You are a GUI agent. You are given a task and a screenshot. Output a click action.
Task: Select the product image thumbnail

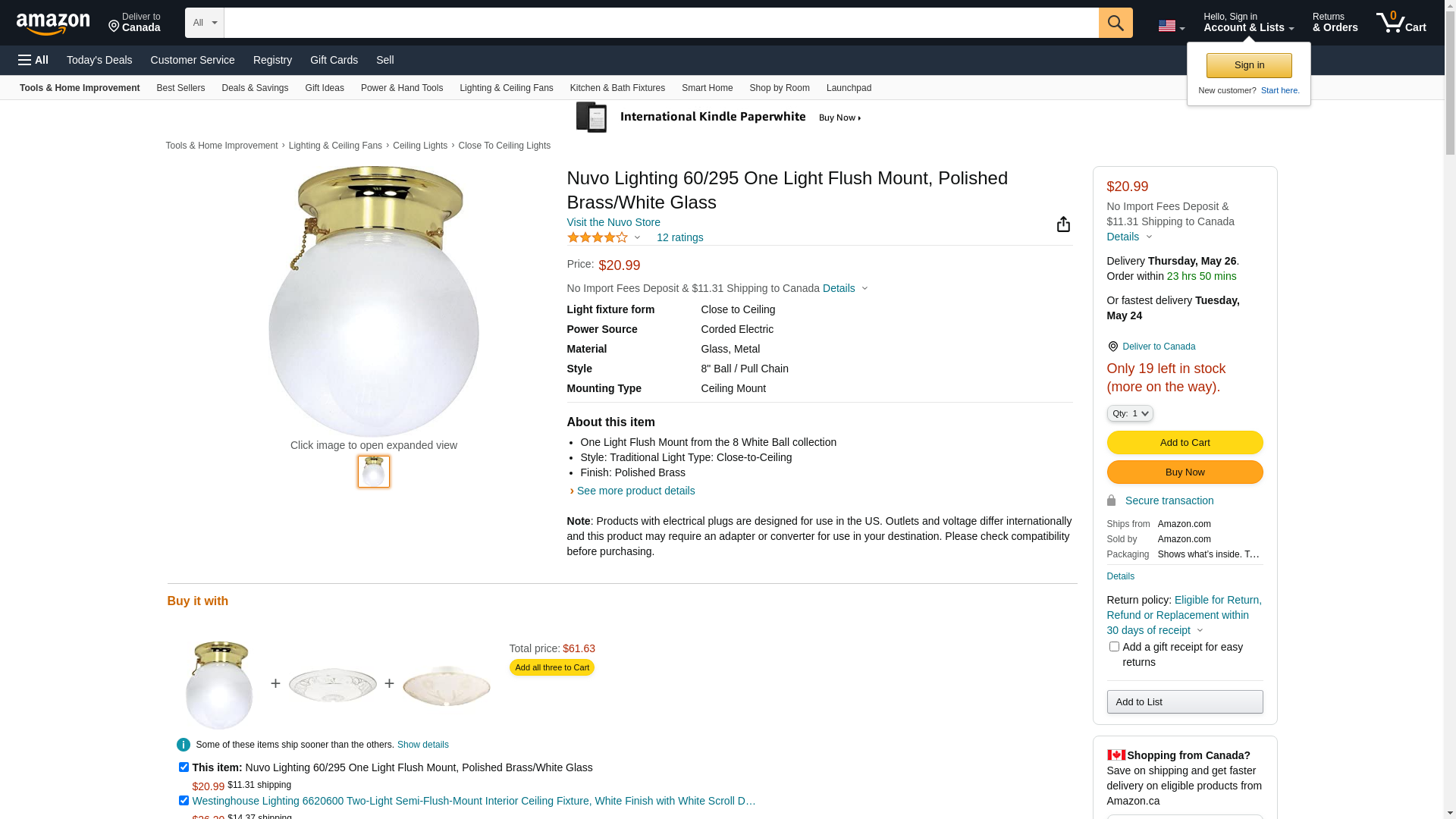(x=374, y=472)
